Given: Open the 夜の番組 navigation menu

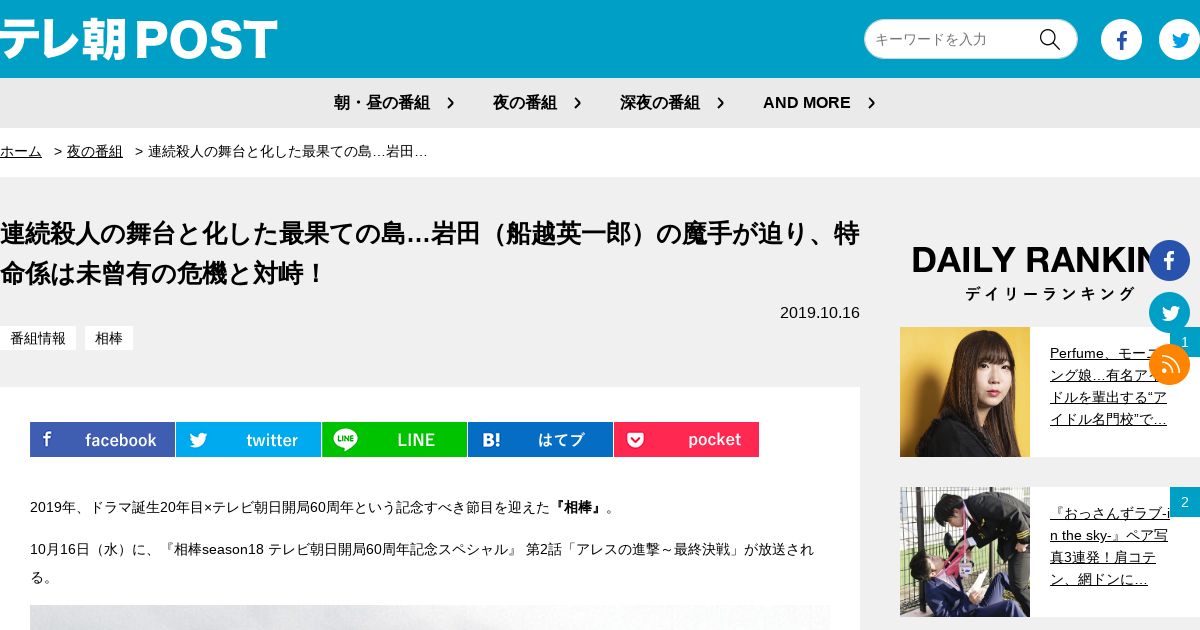Looking at the screenshot, I should (525, 103).
